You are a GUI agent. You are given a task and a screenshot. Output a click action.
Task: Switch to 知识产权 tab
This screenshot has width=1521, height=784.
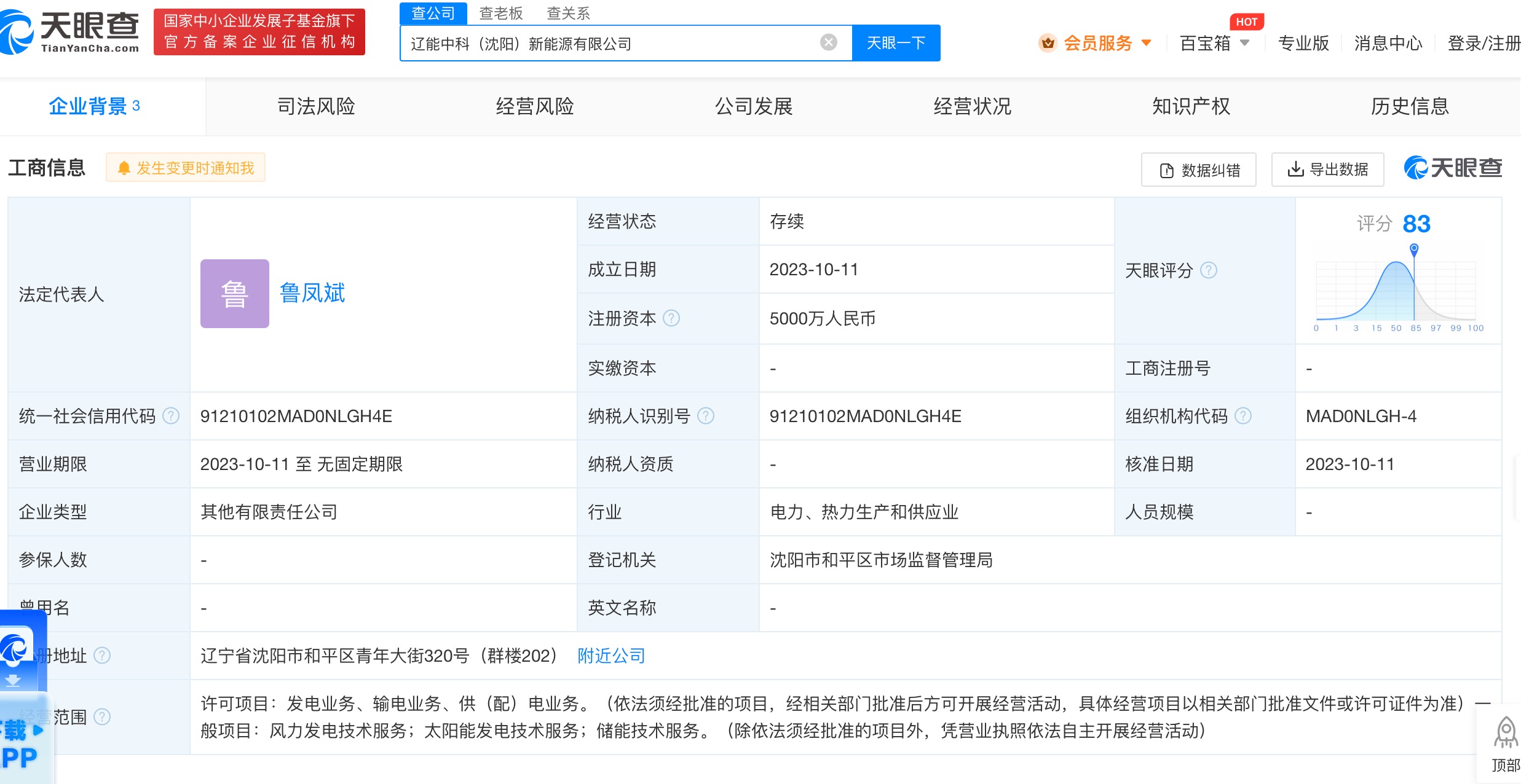pyautogui.click(x=1191, y=106)
